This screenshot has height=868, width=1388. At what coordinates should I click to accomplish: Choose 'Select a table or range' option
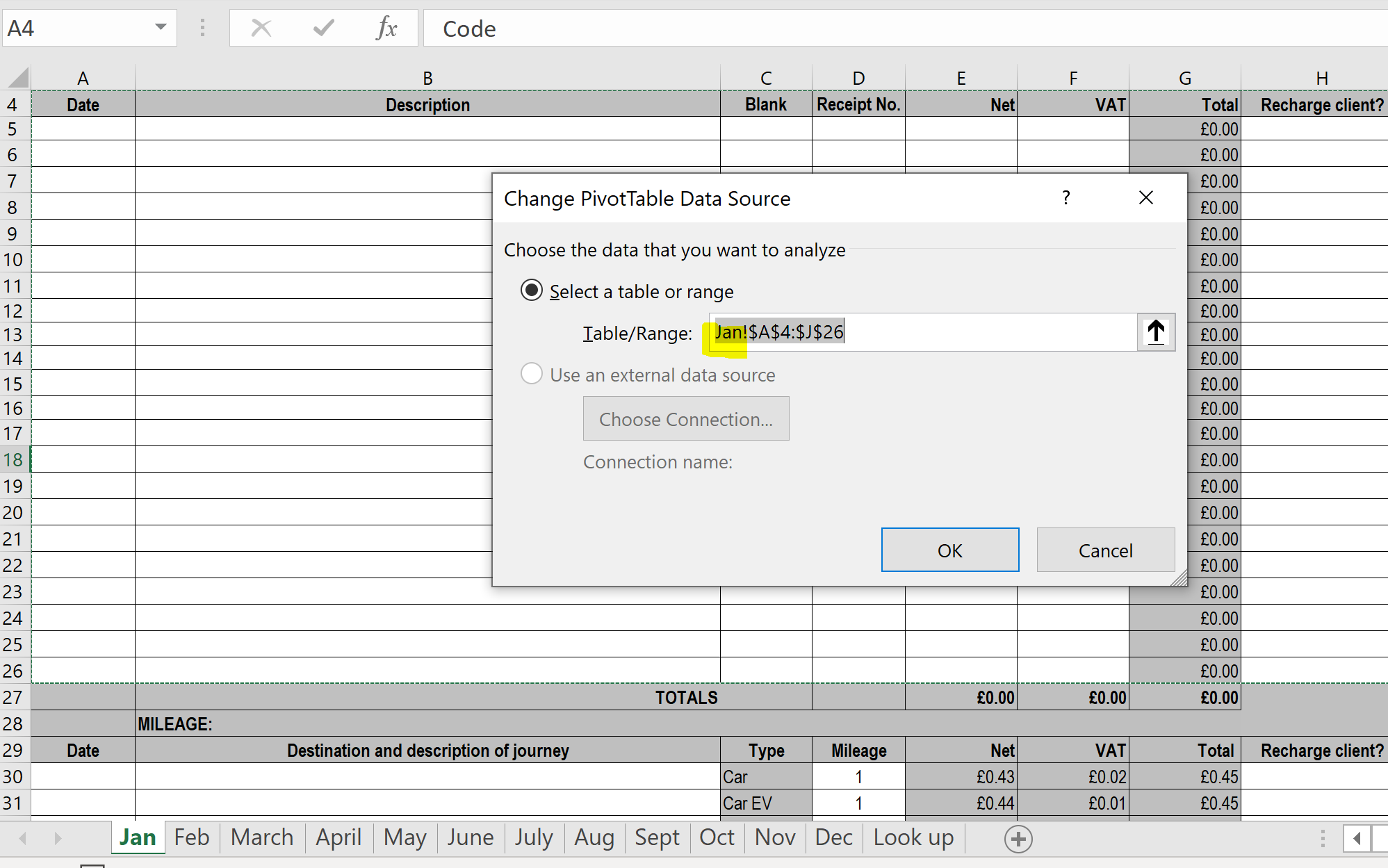pyautogui.click(x=532, y=290)
